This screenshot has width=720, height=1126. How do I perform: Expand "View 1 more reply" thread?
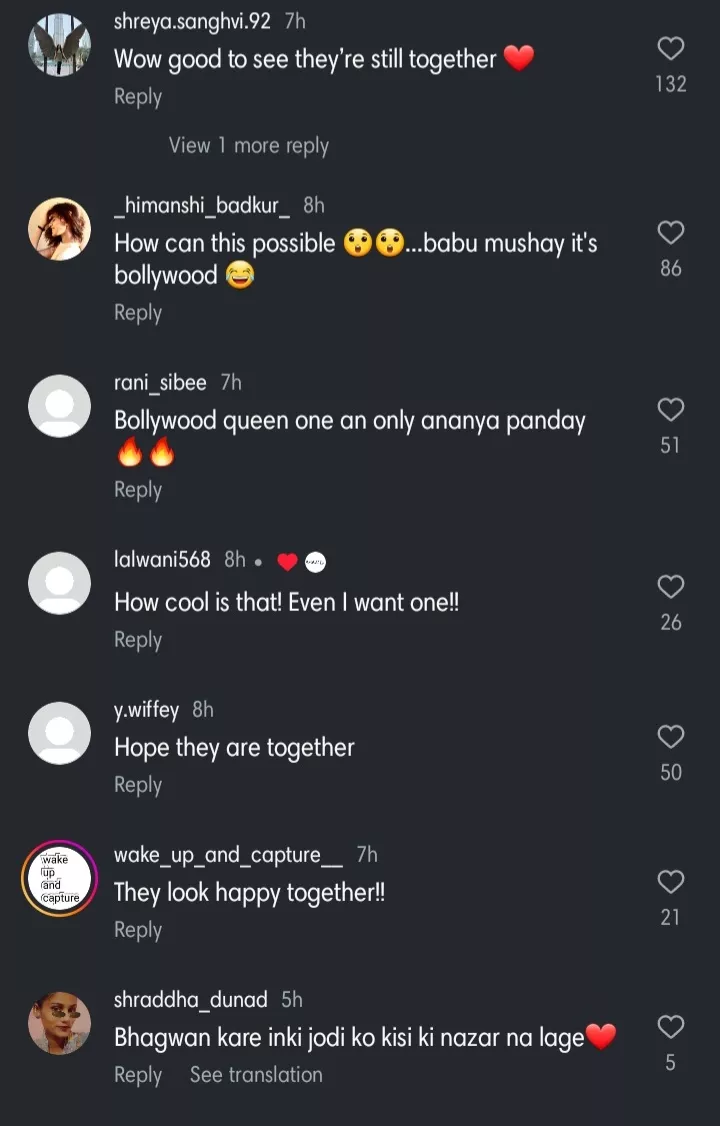[x=248, y=146]
